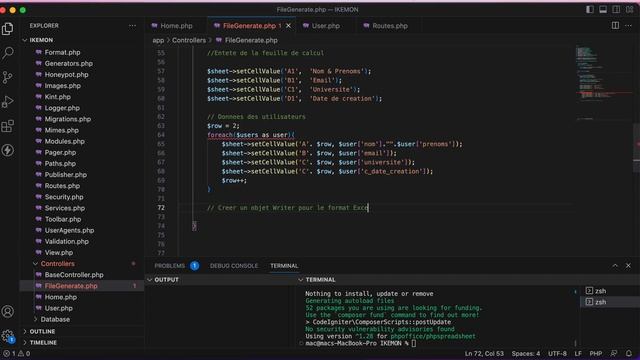Image resolution: width=640 pixels, height=360 pixels.
Task: Open the Problems panel tab
Action: click(176, 266)
